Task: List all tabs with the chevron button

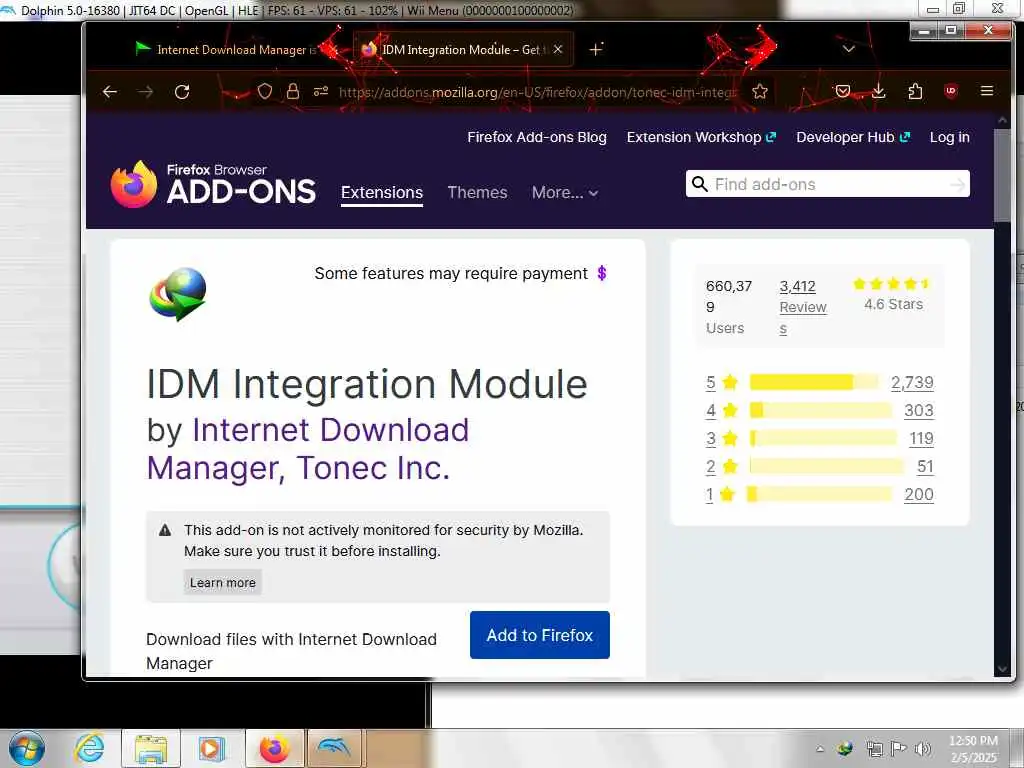Action: [x=848, y=49]
